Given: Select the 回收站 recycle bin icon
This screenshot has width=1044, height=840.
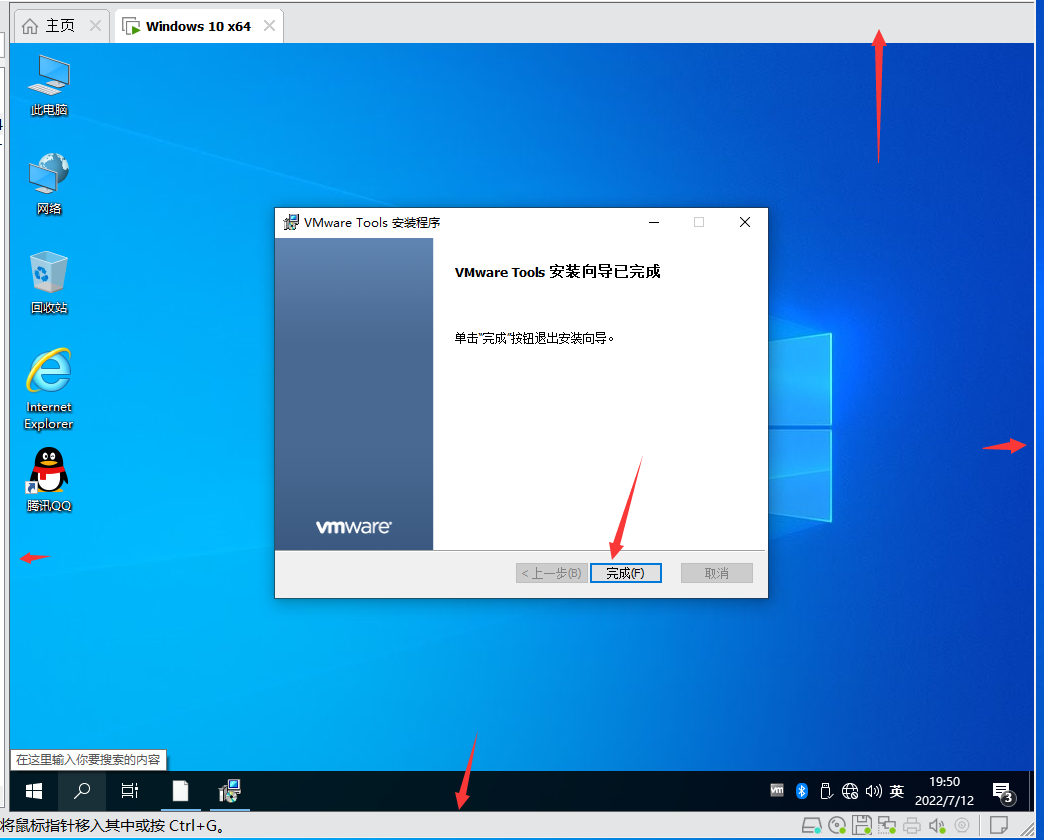Looking at the screenshot, I should pyautogui.click(x=49, y=283).
